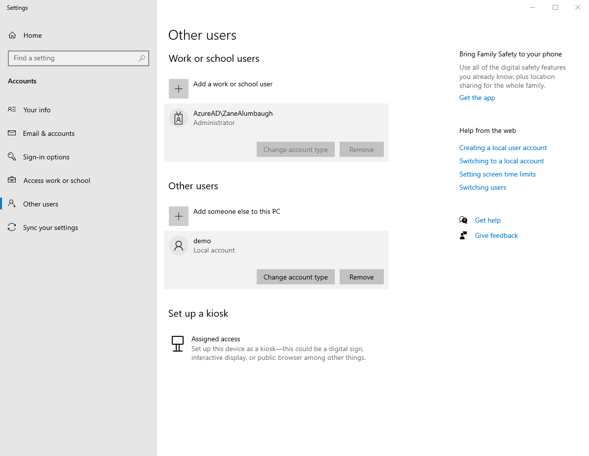Open the Assigned access kiosk icon

[x=178, y=344]
